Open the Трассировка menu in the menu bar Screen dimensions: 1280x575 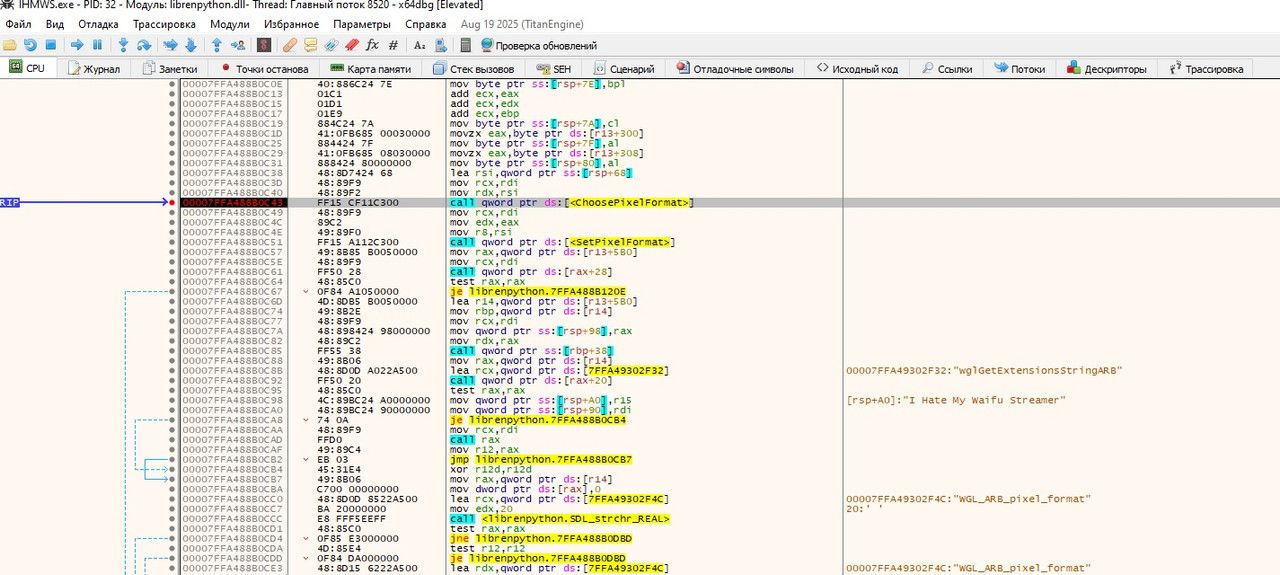point(164,24)
